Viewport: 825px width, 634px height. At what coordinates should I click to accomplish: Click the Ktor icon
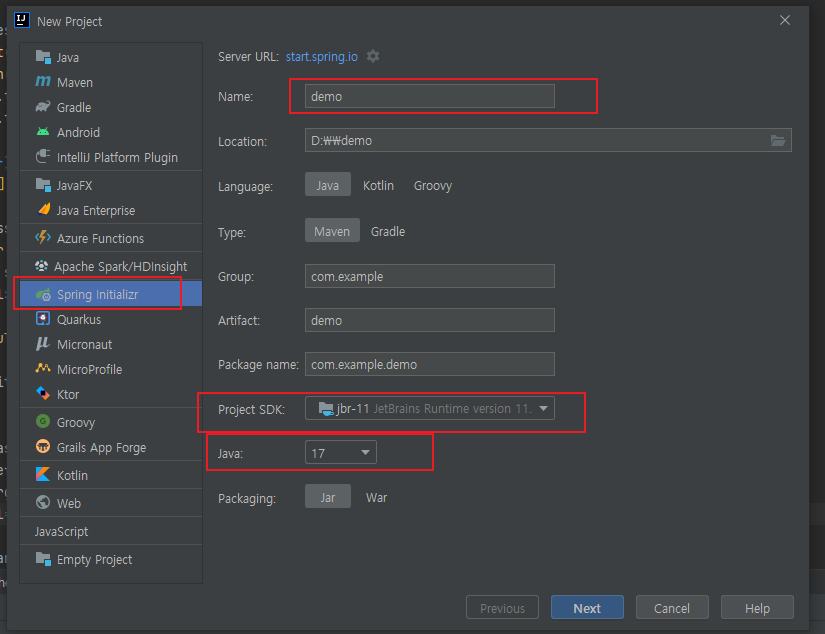point(43,393)
